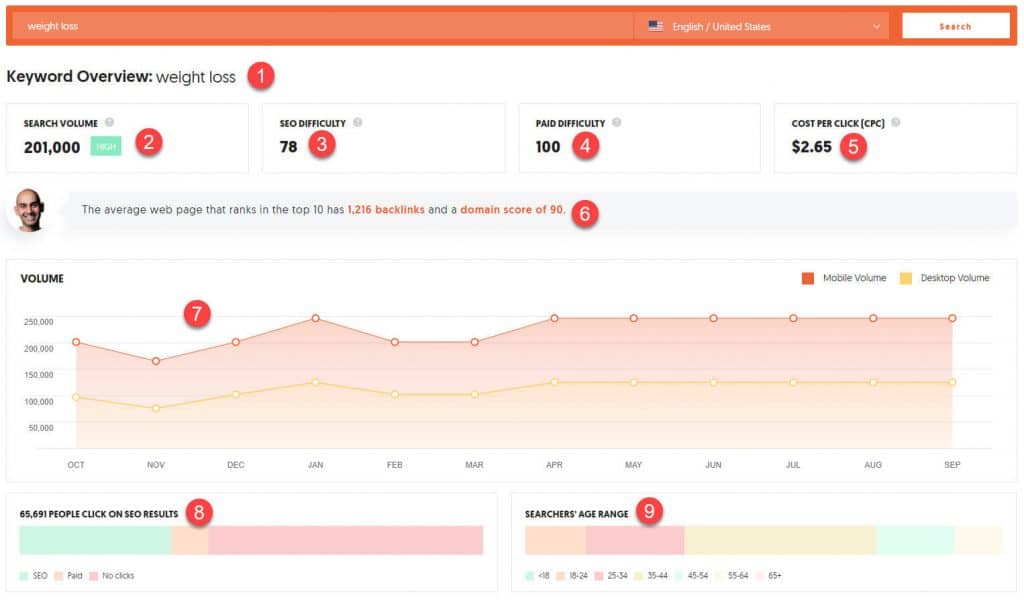Screen dimensions: 1024x604
Task: Open the 1,216 backlinks link
Action: [x=385, y=210]
